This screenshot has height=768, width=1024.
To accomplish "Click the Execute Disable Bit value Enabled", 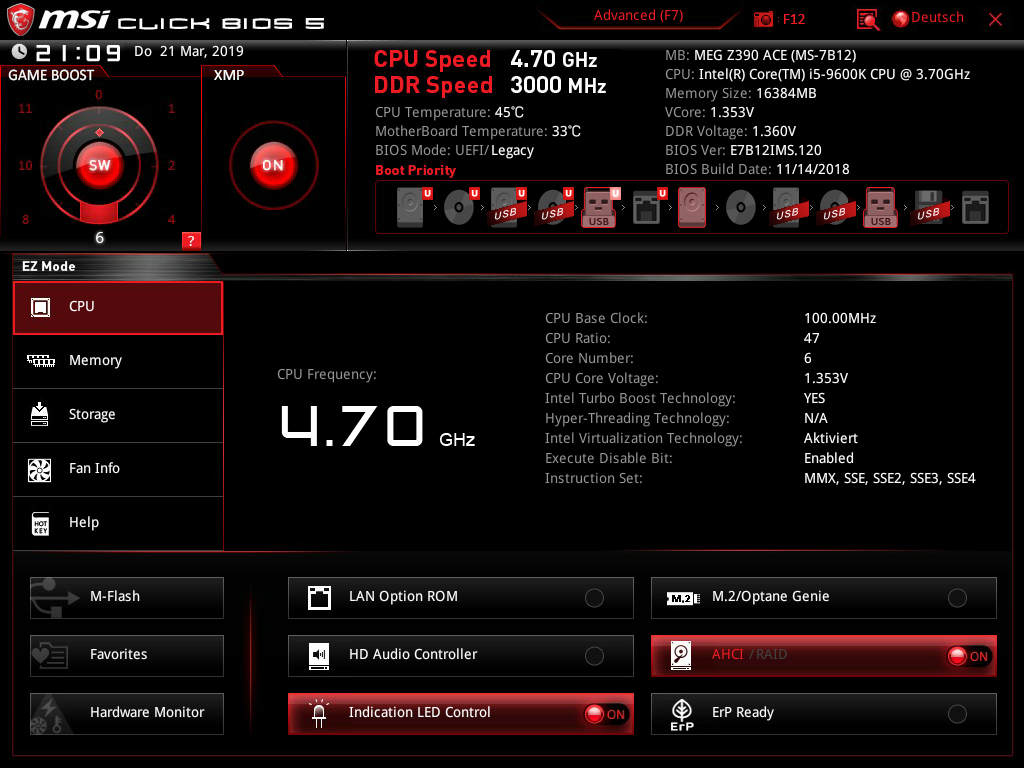I will click(829, 458).
